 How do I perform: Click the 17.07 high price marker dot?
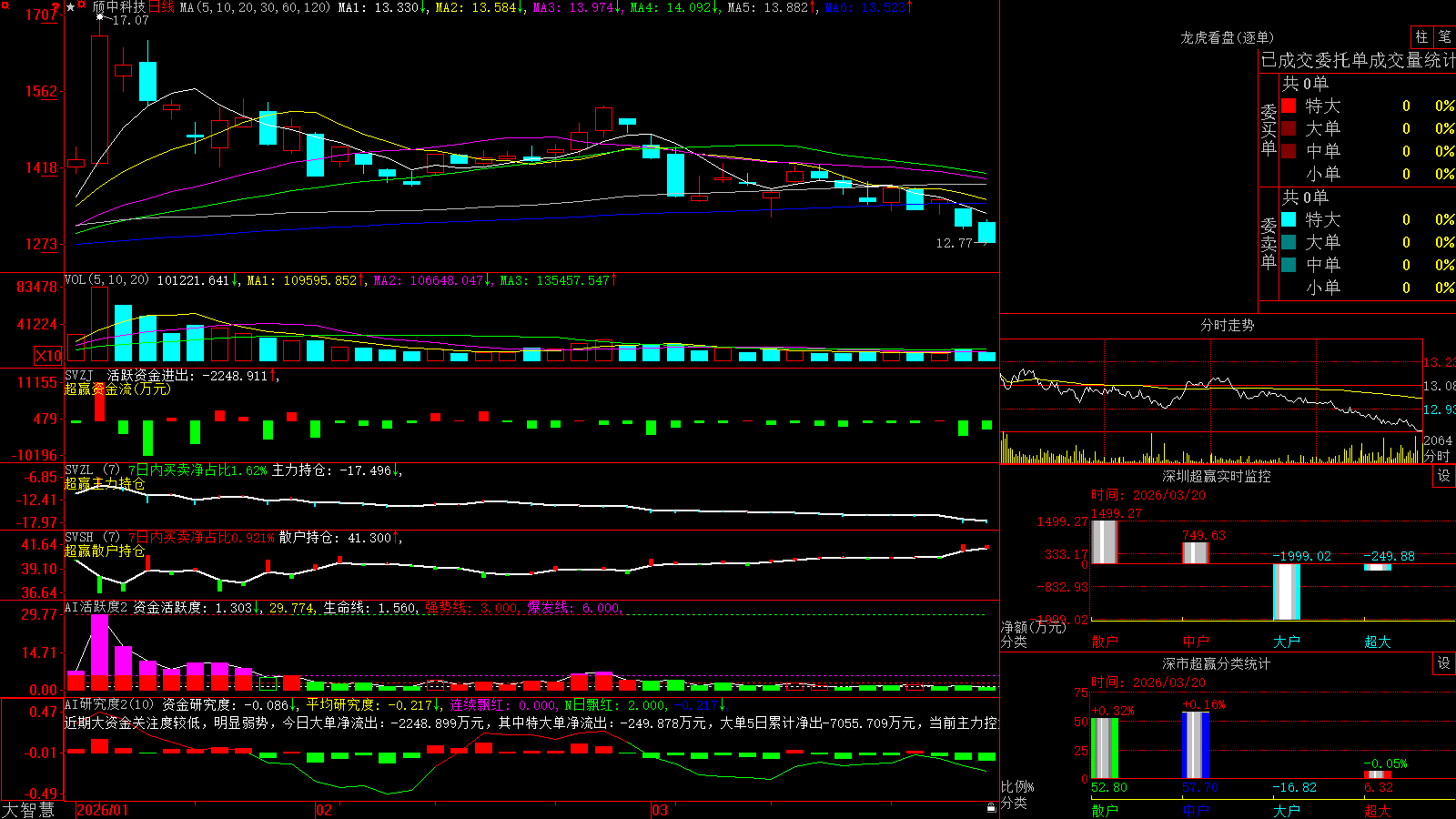click(99, 16)
